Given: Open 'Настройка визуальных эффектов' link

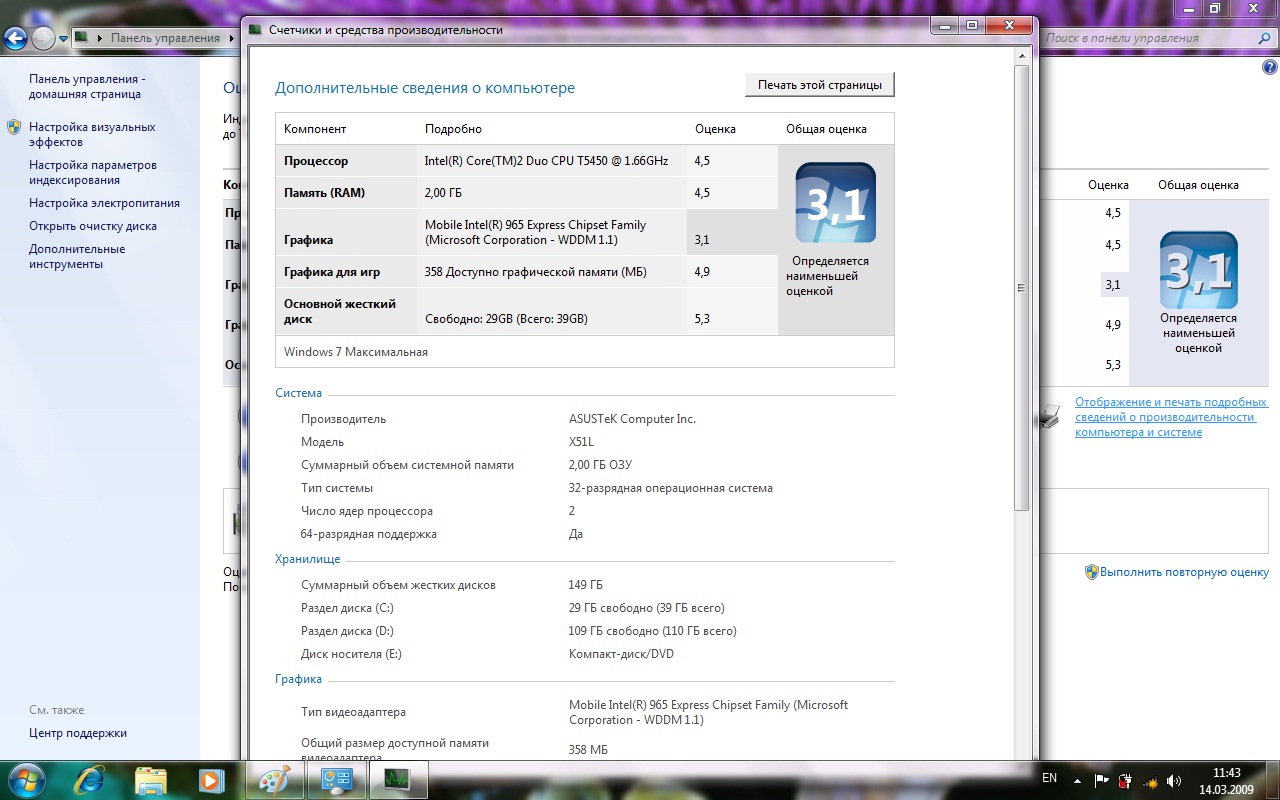Looking at the screenshot, I should (x=92, y=135).
